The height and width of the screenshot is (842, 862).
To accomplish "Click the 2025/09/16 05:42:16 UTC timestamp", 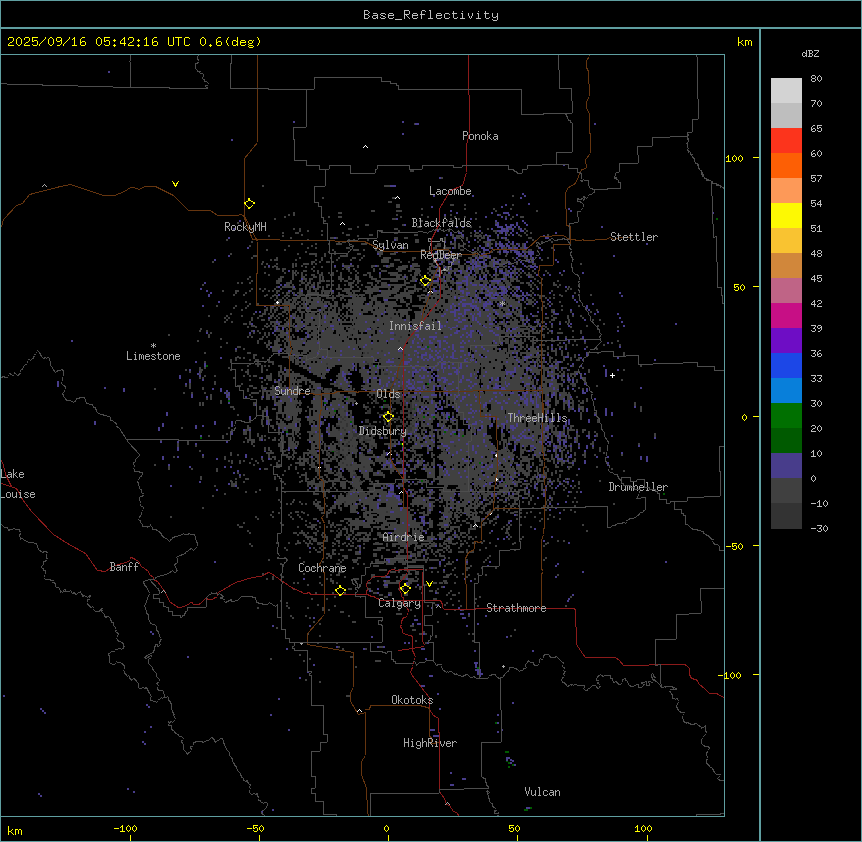I will coord(99,42).
